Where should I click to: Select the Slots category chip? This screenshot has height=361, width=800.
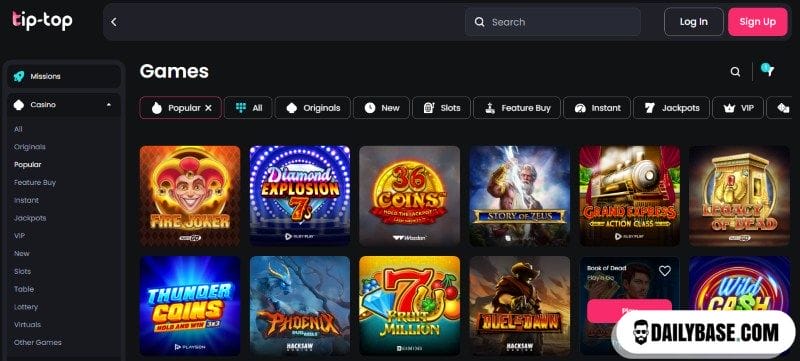pyautogui.click(x=441, y=108)
